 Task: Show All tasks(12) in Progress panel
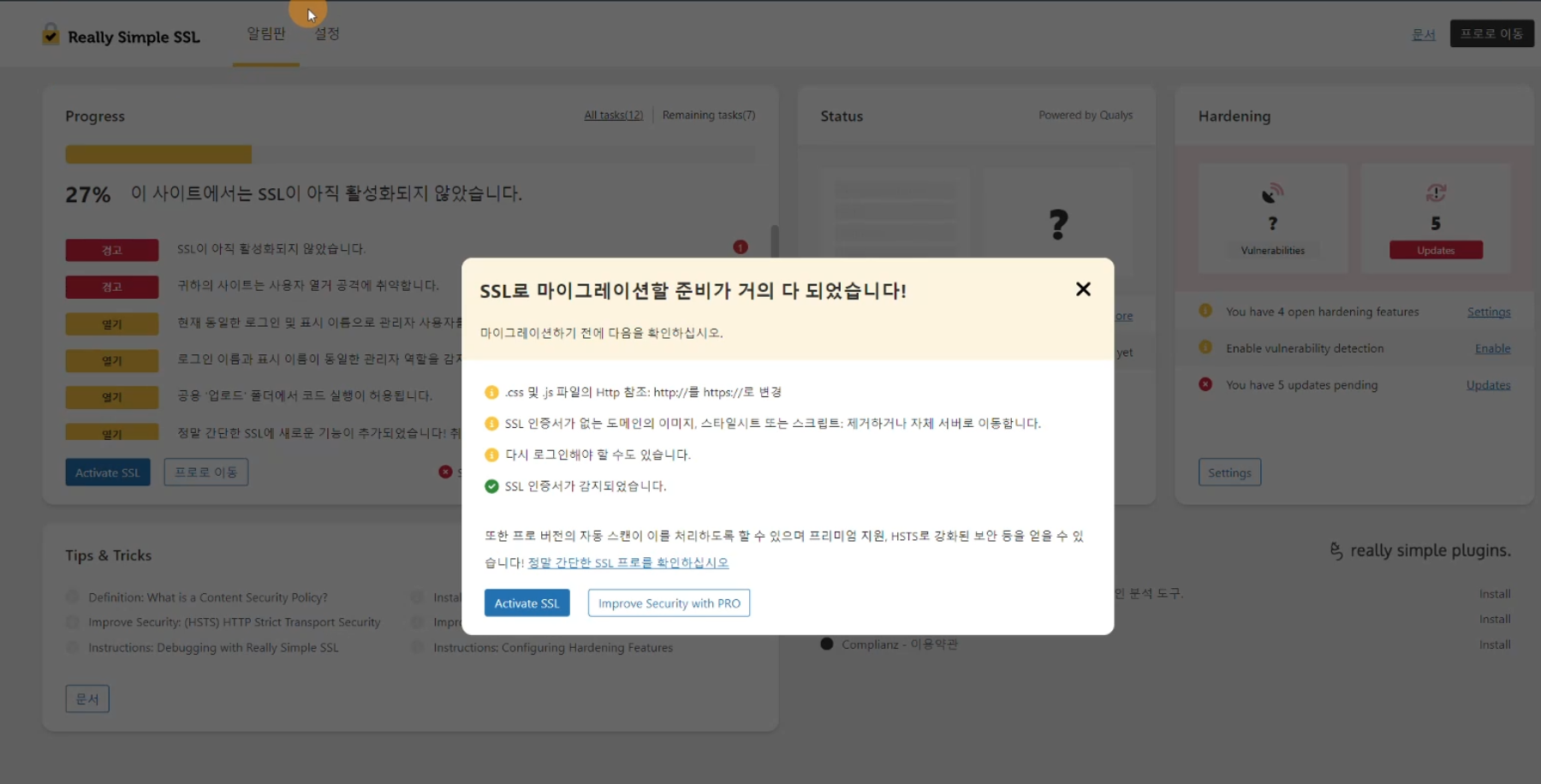point(613,115)
